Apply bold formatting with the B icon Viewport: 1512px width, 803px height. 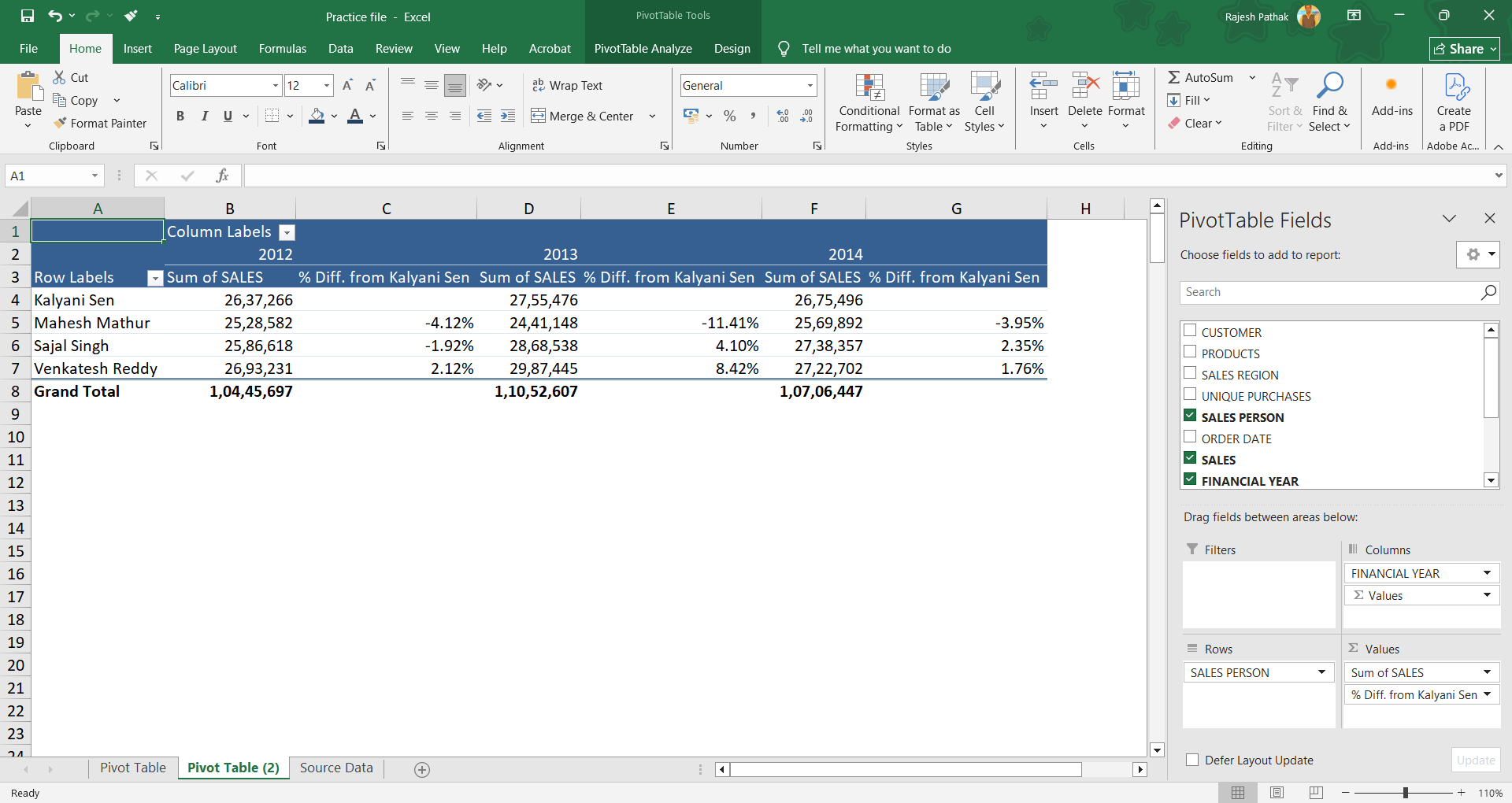click(x=180, y=117)
